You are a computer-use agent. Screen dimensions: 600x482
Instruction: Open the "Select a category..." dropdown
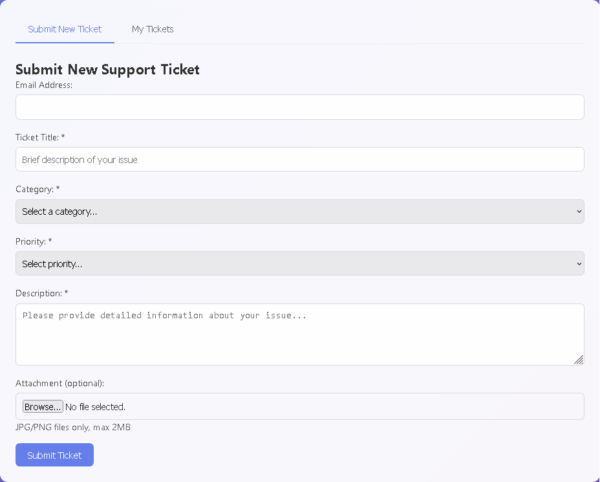click(300, 212)
